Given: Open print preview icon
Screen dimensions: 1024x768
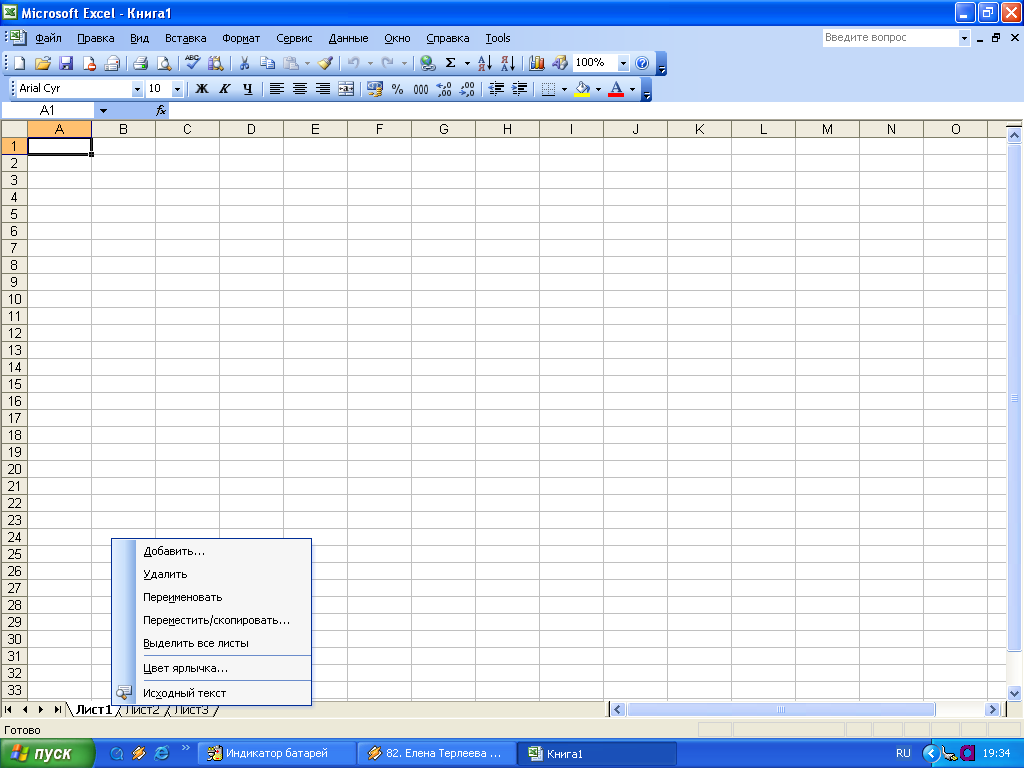Looking at the screenshot, I should click(x=164, y=63).
